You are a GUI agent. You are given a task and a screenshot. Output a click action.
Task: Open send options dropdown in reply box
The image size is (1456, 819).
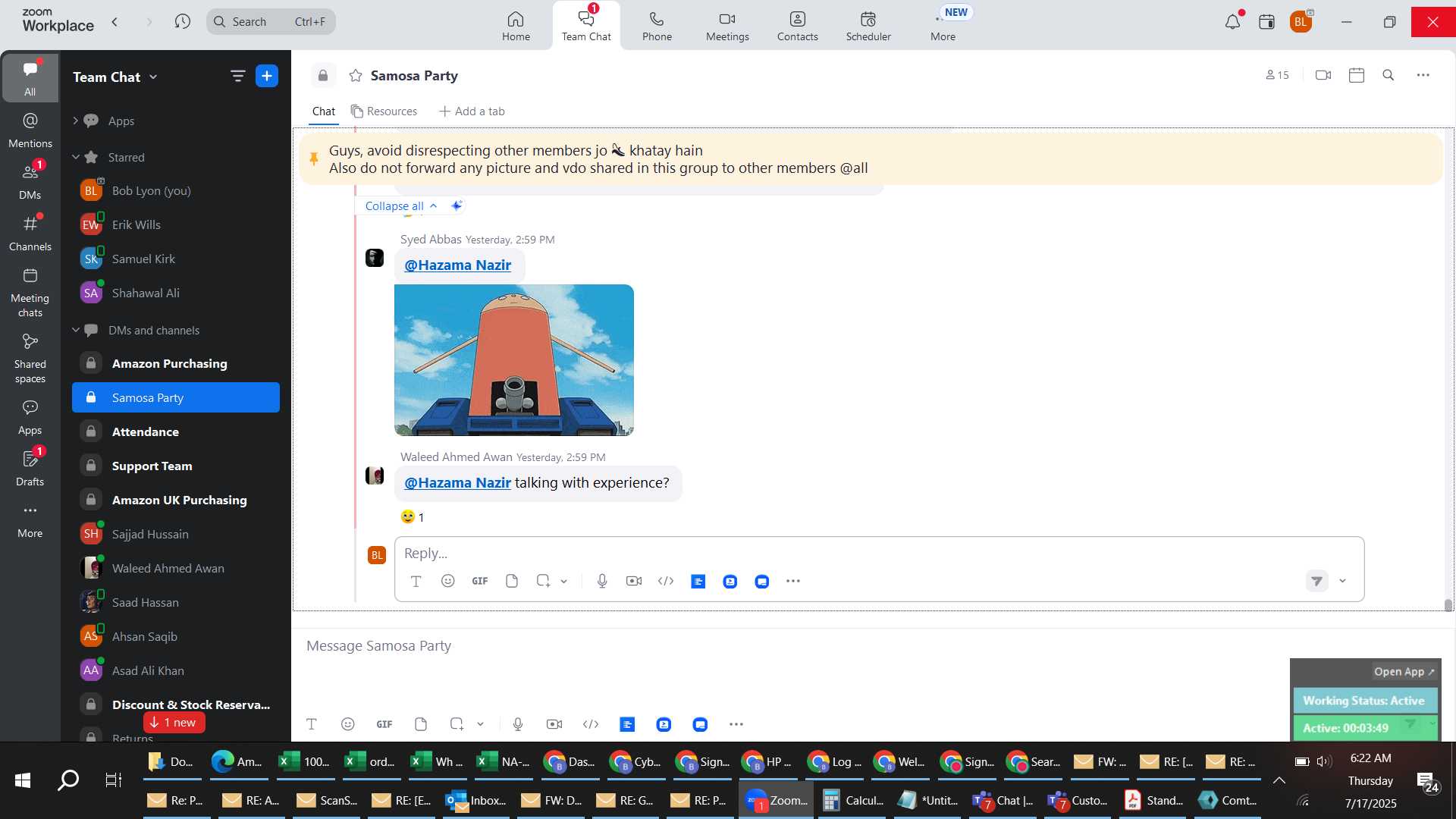[x=1342, y=581]
